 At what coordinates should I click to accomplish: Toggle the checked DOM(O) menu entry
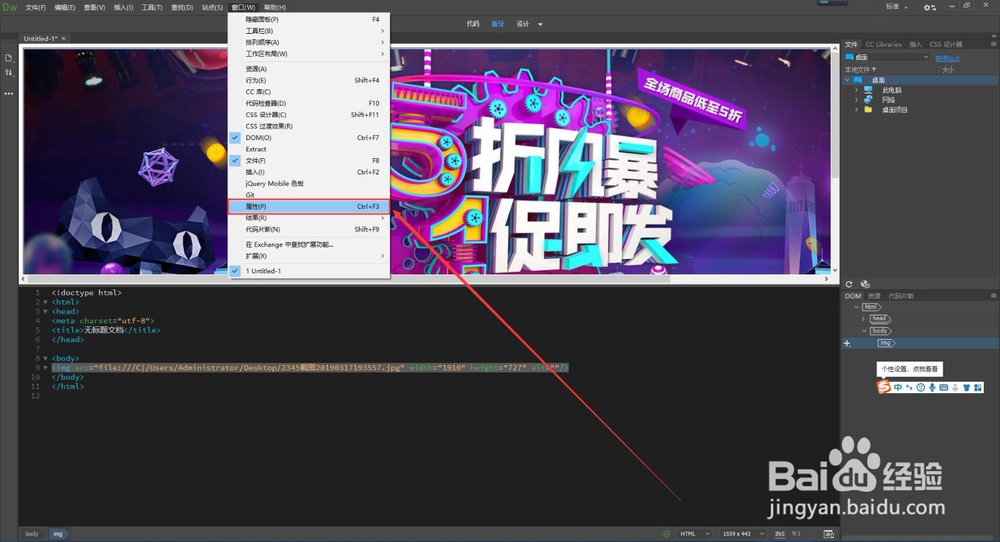coord(309,138)
